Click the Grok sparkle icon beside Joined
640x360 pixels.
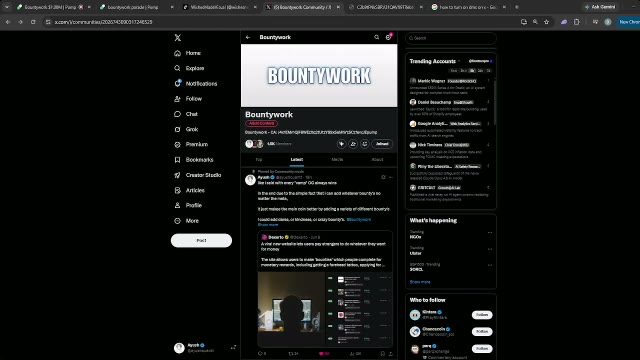[342, 144]
